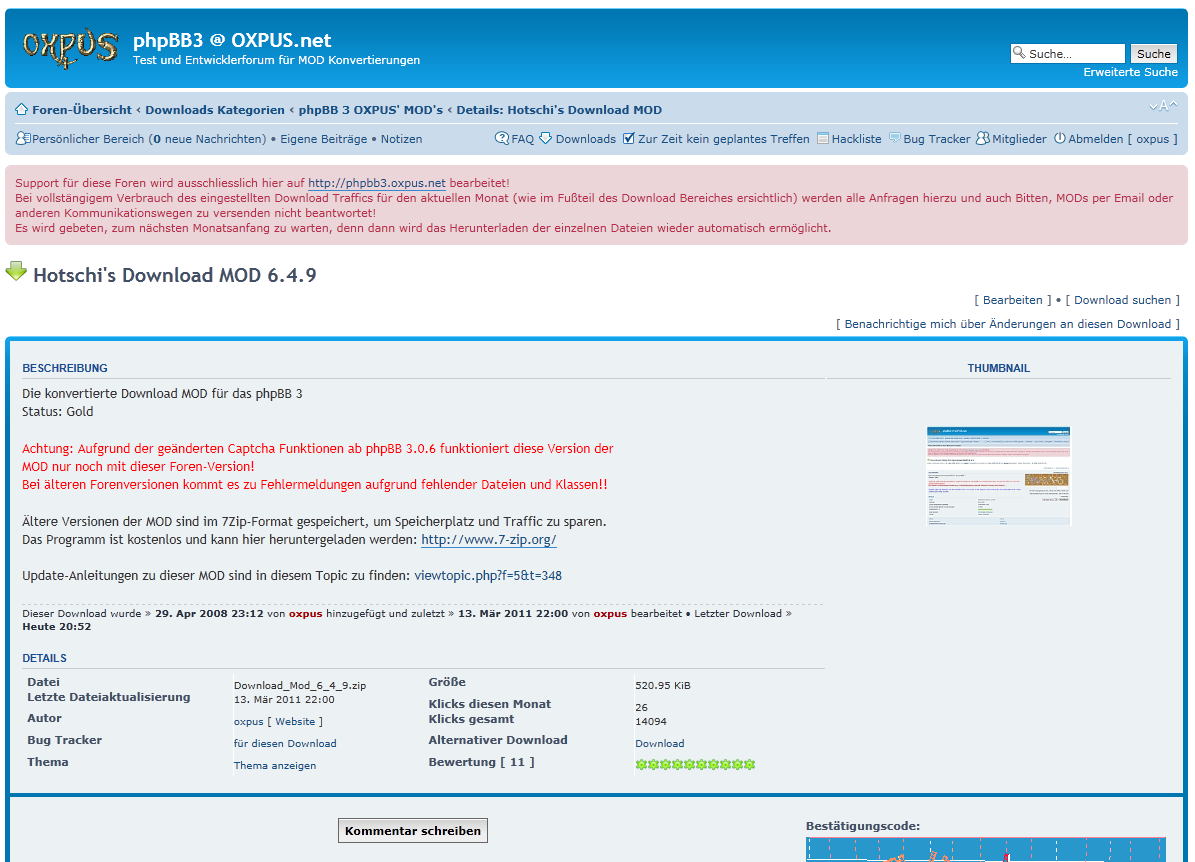Open Downloads Kategorien breadcrumb
This screenshot has width=1195, height=862.
pyautogui.click(x=215, y=110)
